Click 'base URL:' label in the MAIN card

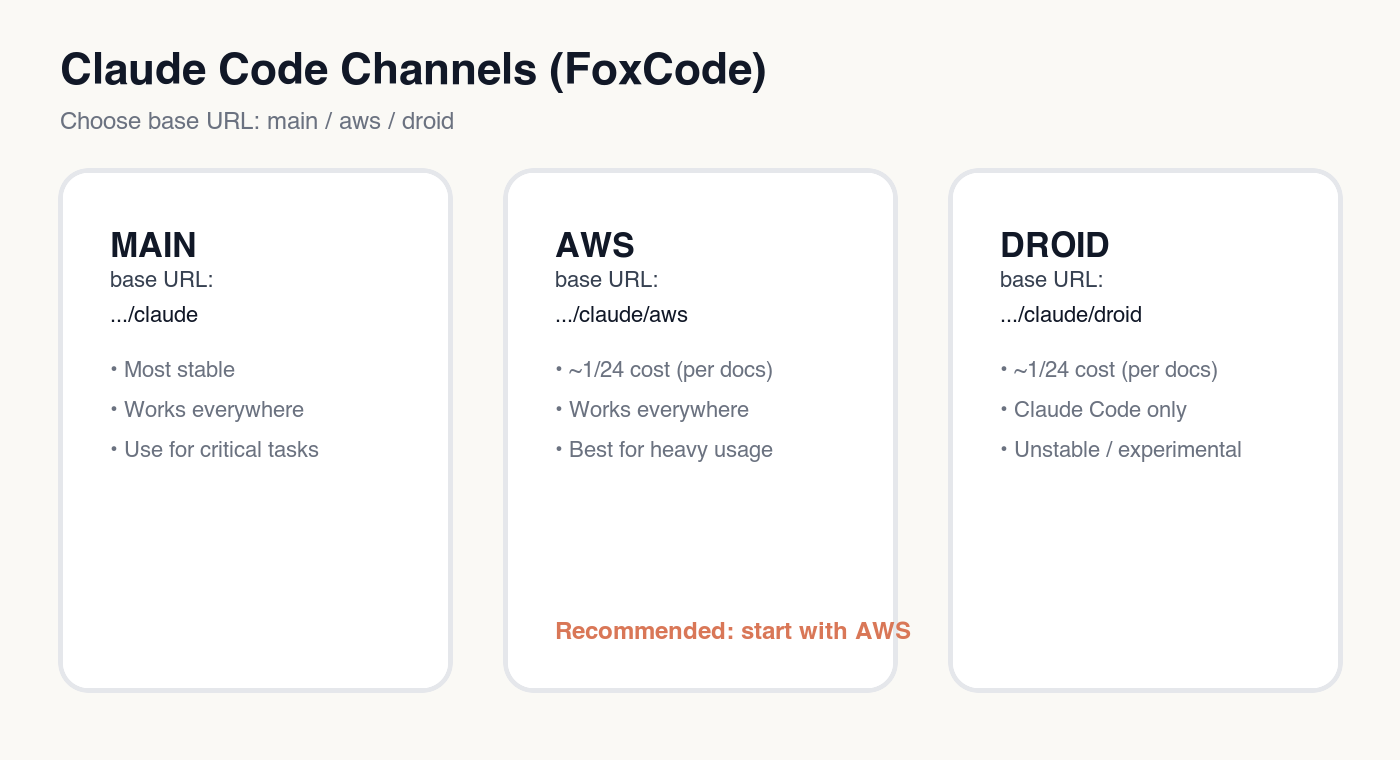tap(162, 280)
